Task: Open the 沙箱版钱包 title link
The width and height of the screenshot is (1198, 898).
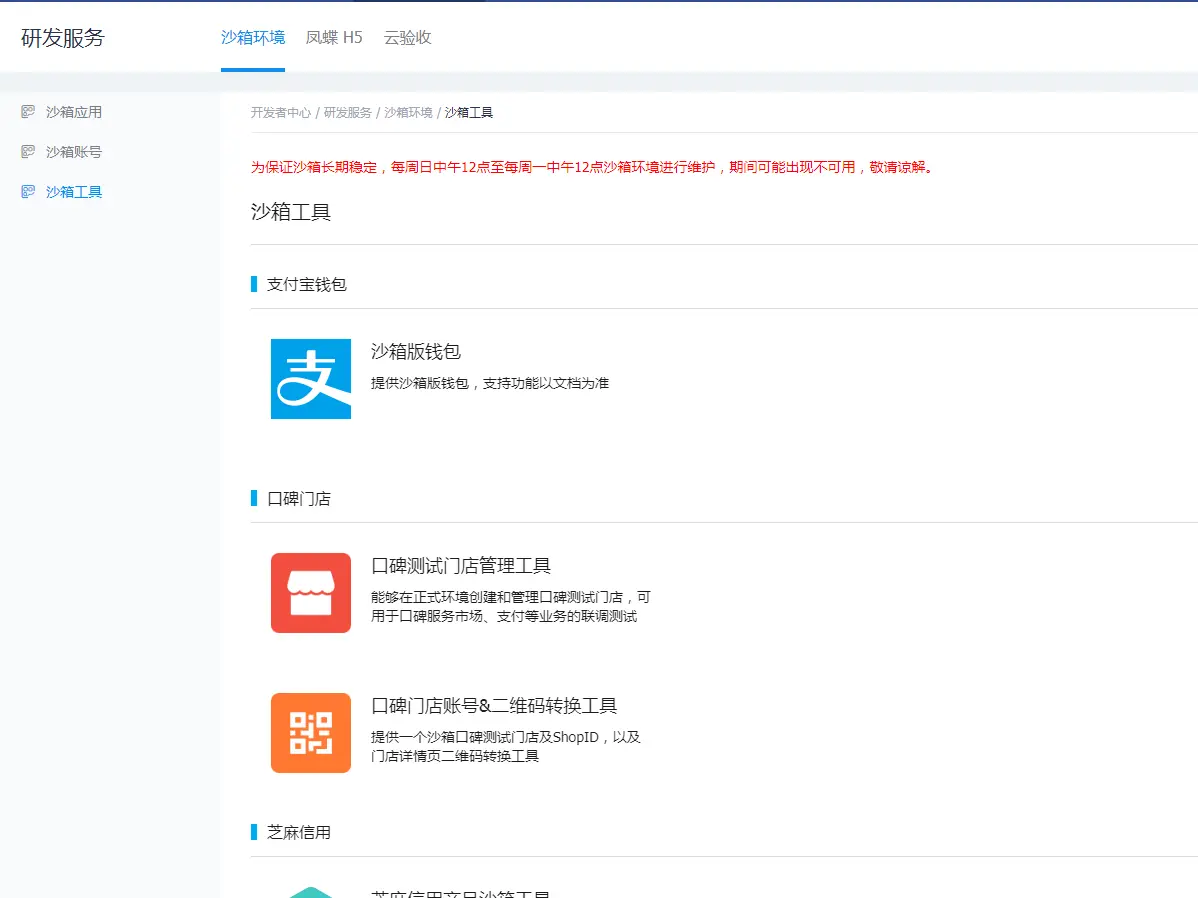Action: click(x=416, y=352)
